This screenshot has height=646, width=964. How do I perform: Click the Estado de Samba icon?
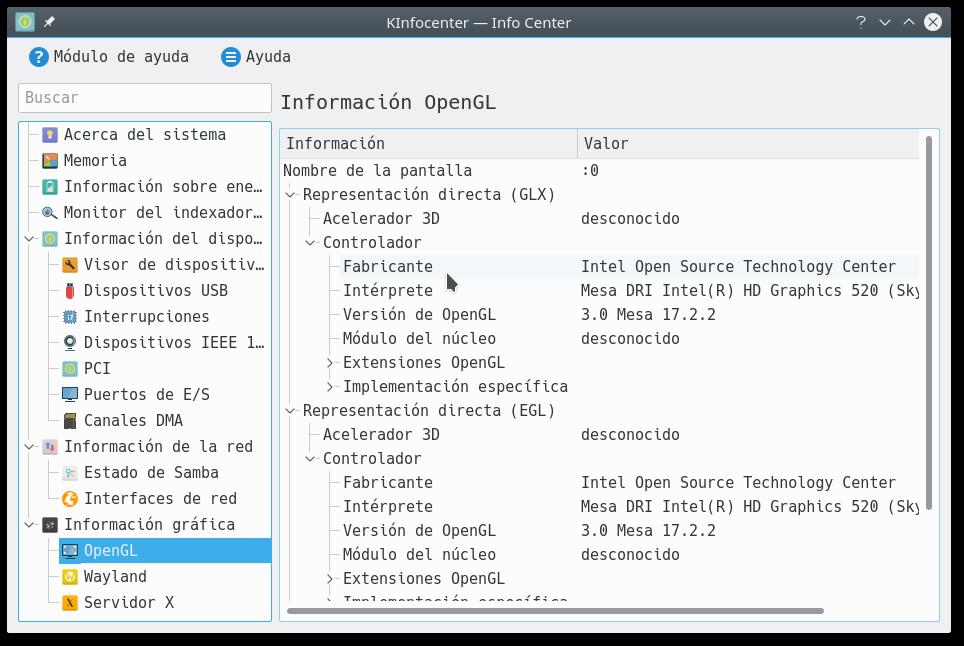[69, 473]
